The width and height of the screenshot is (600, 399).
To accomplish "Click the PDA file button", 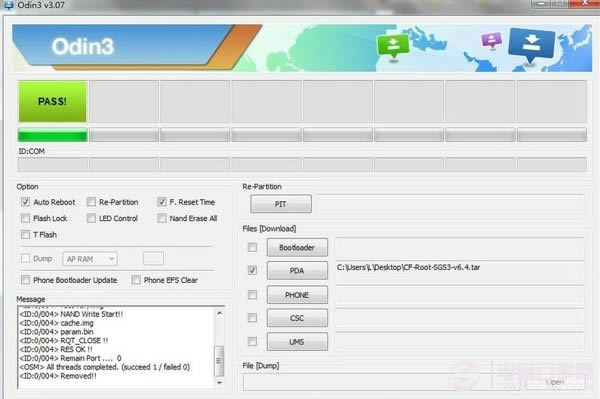I will [297, 270].
